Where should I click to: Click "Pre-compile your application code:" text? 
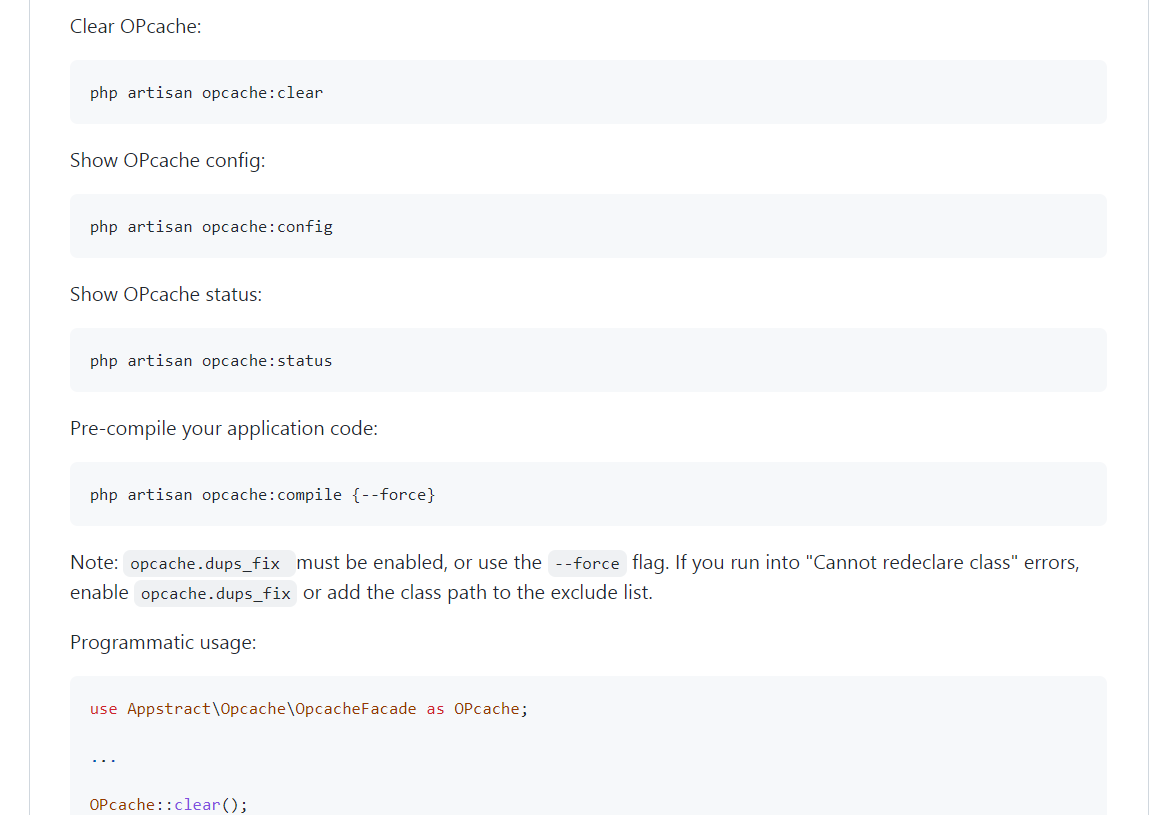(x=223, y=428)
